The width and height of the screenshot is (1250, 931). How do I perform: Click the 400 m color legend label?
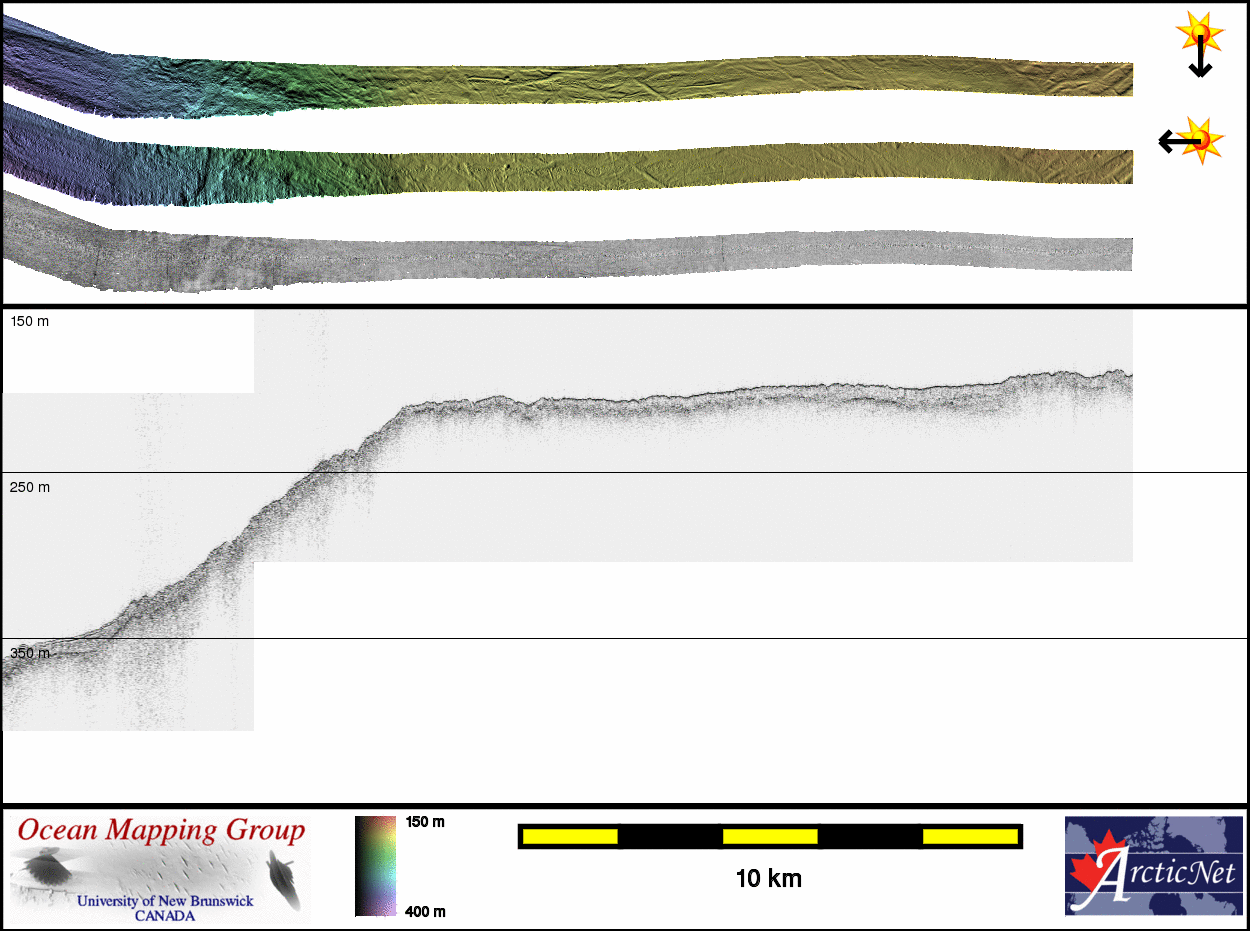pyautogui.click(x=425, y=910)
